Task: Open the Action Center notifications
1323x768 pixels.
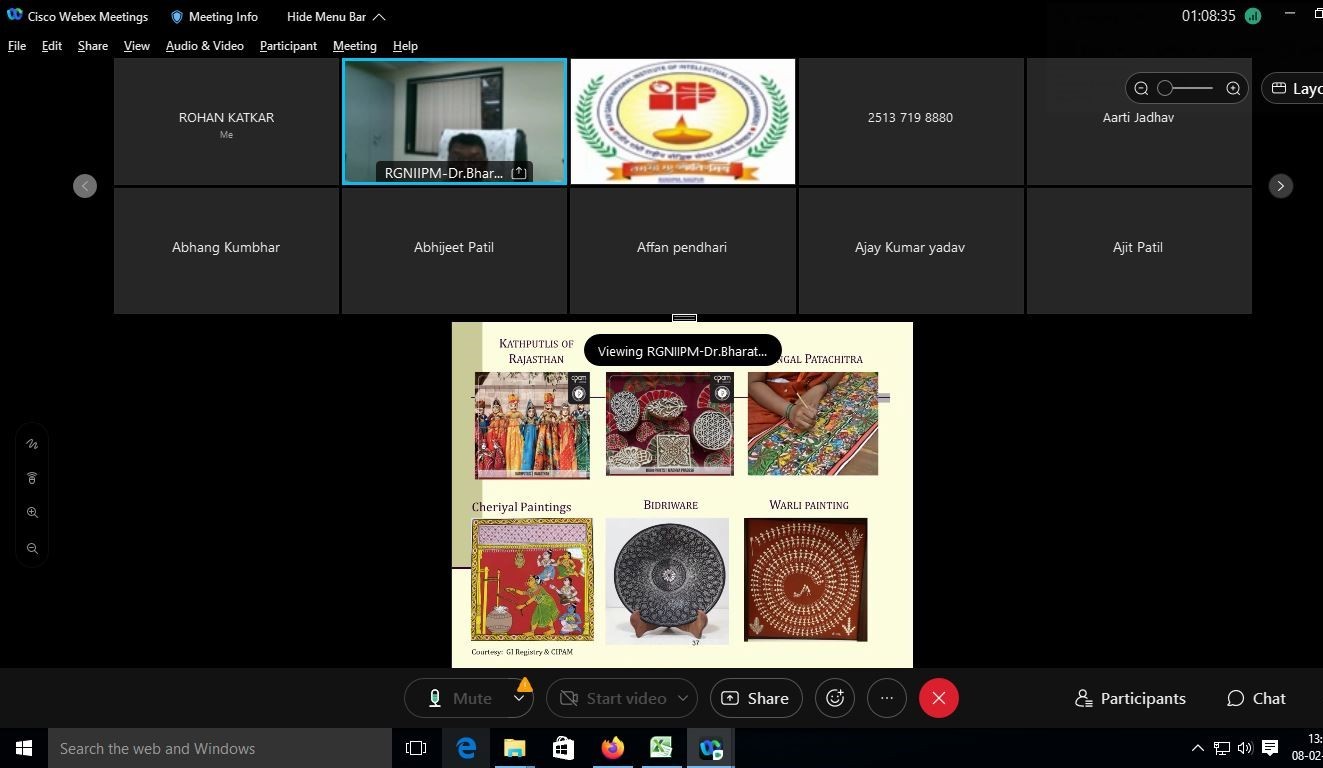Action: click(x=1270, y=748)
